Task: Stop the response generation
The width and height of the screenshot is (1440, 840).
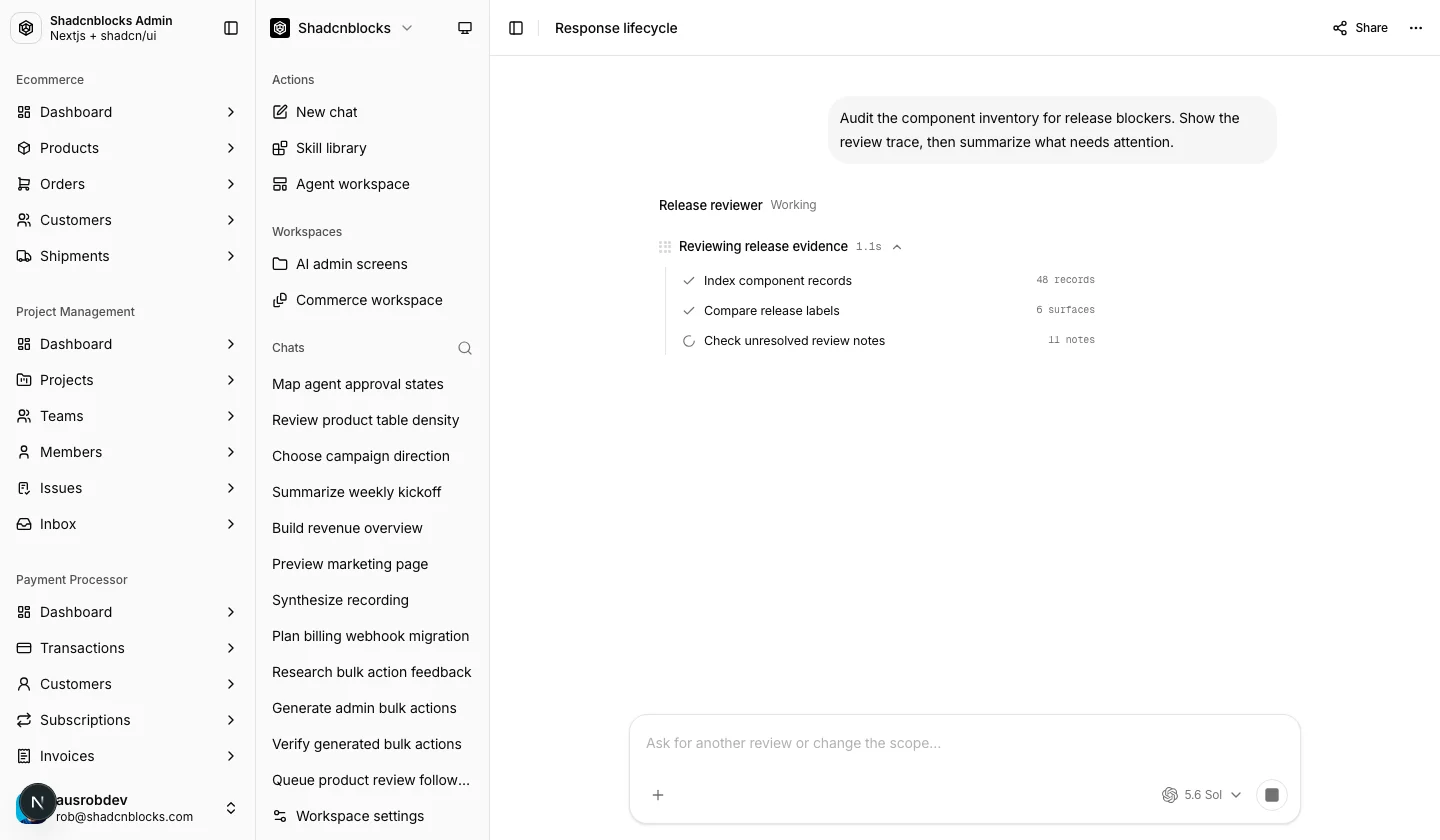Action: click(x=1272, y=795)
